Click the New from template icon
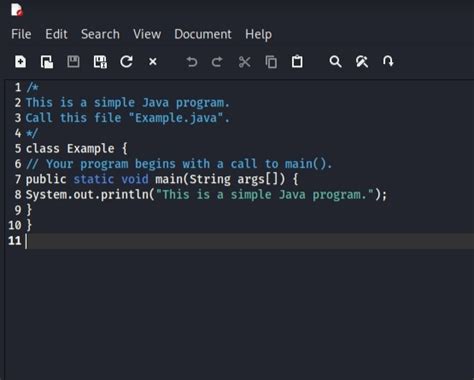Image resolution: width=474 pixels, height=380 pixels. 47,62
